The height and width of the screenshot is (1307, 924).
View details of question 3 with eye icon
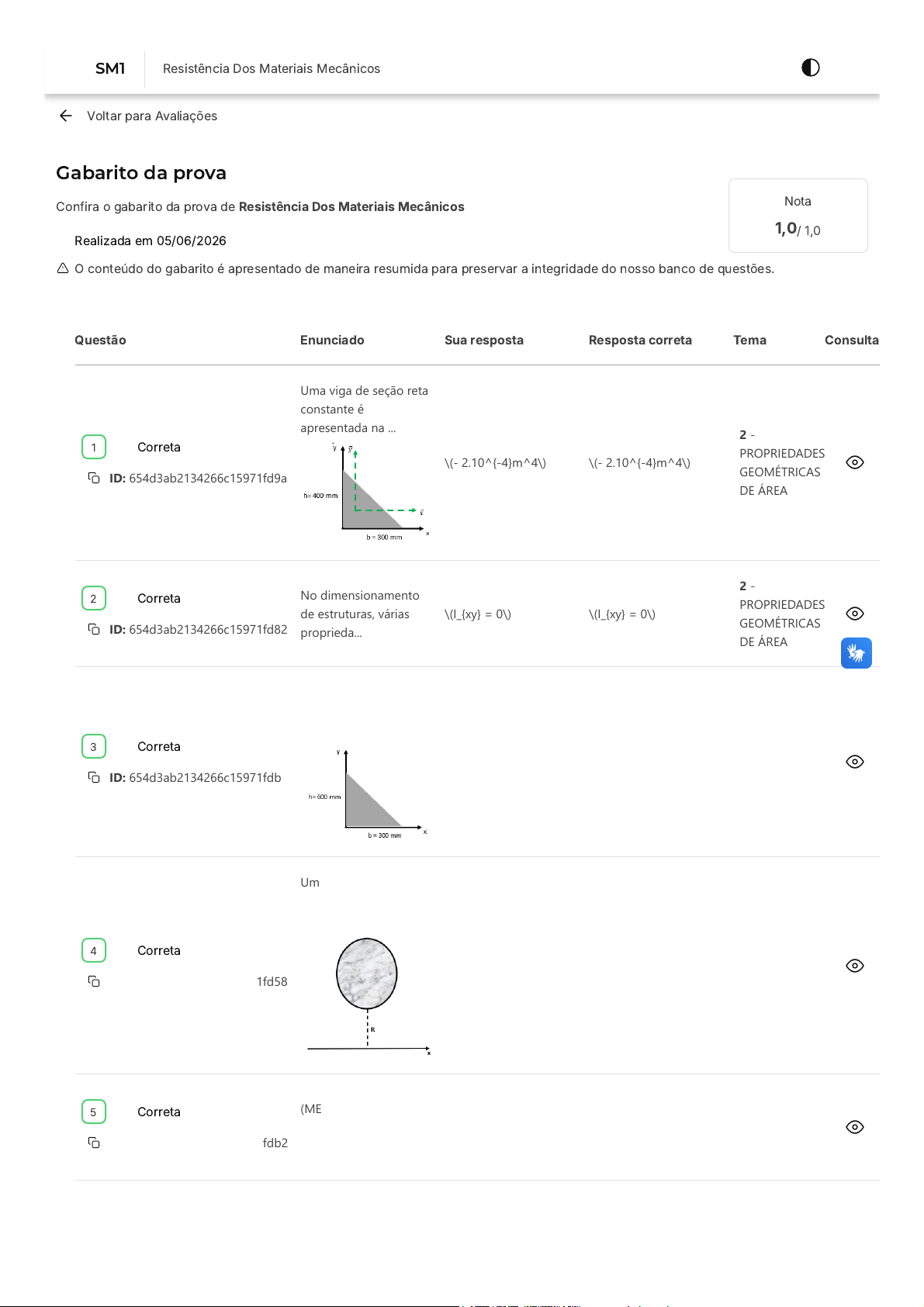[x=855, y=762]
